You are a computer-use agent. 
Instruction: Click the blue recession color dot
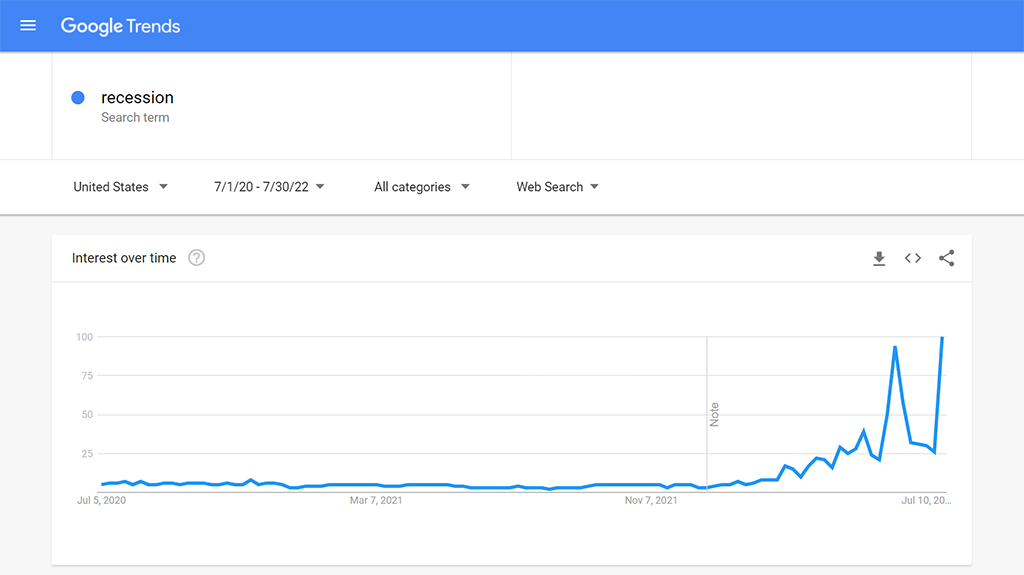click(x=78, y=98)
